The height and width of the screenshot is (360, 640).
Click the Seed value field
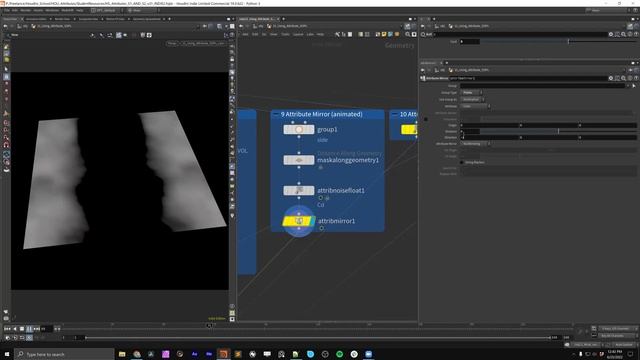[470, 42]
